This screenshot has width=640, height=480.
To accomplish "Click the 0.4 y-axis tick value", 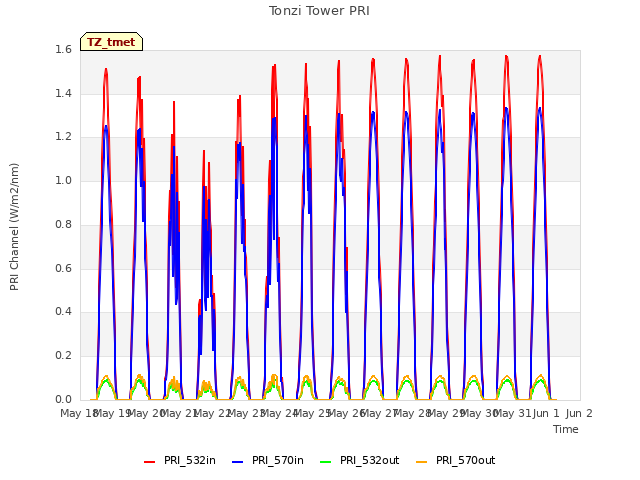I will click(x=63, y=311).
